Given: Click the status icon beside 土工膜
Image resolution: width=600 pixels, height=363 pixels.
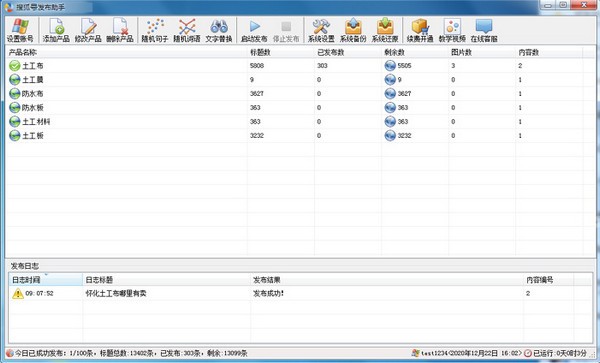Looking at the screenshot, I should click(15, 80).
